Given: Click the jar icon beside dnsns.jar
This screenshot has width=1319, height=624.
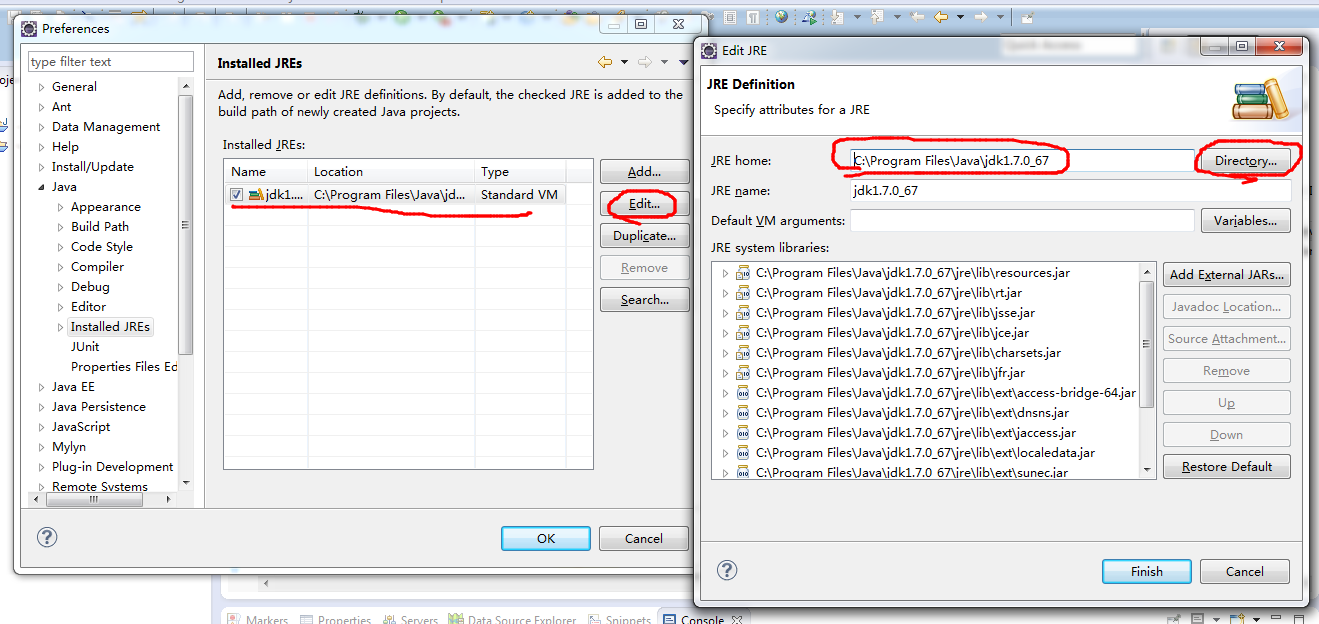Looking at the screenshot, I should [x=743, y=413].
